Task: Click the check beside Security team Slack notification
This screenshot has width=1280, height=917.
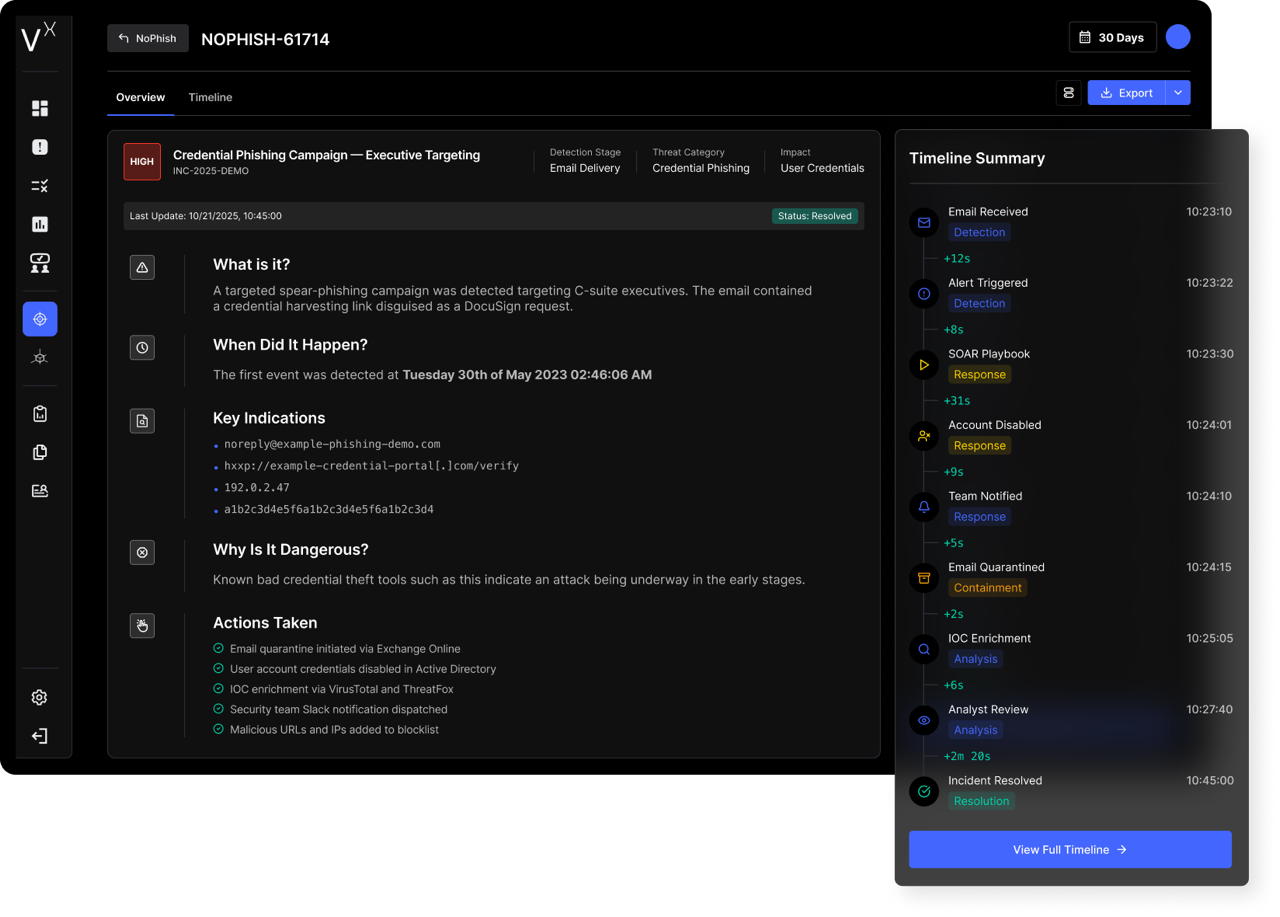Action: click(x=218, y=709)
